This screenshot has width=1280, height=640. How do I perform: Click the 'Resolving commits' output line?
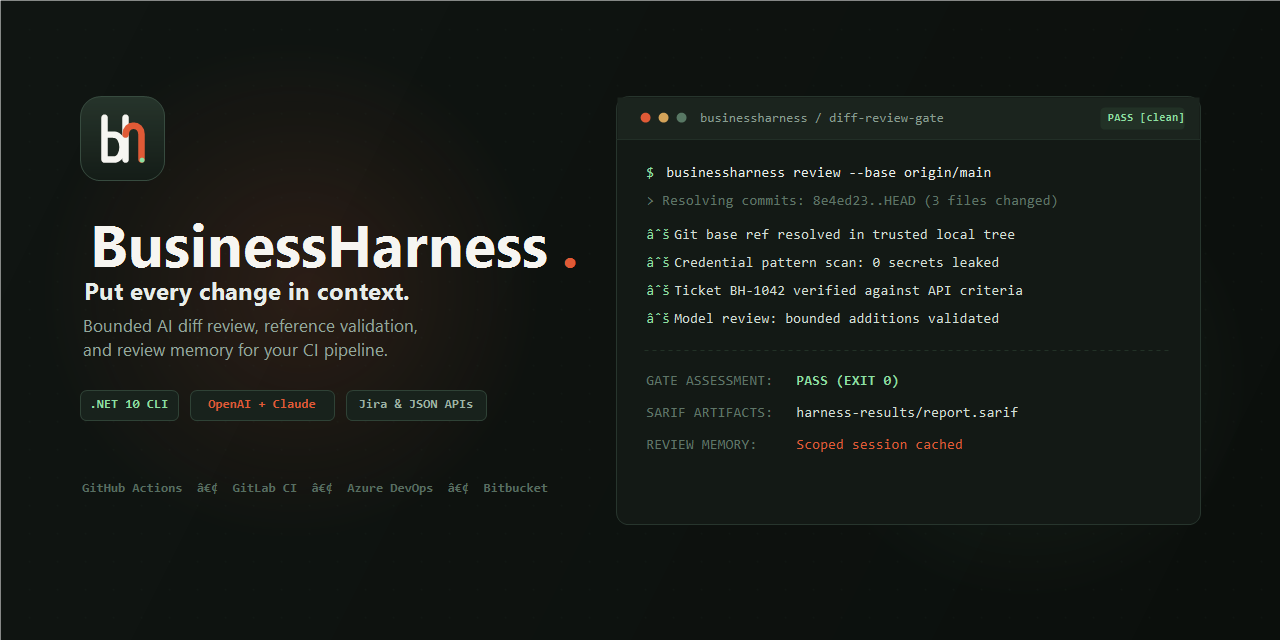(x=852, y=201)
